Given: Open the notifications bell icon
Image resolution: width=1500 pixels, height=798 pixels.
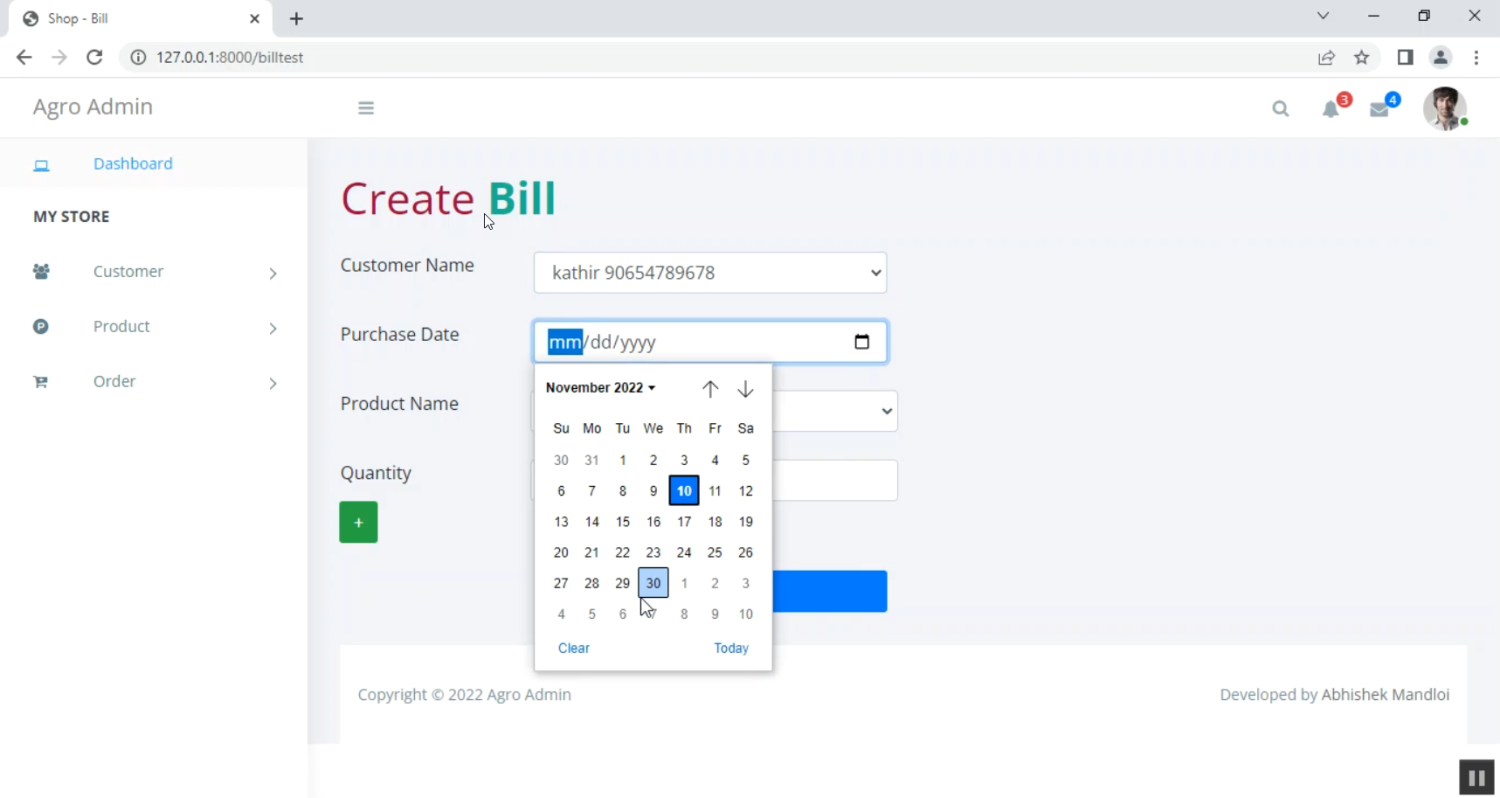Looking at the screenshot, I should [x=1331, y=109].
